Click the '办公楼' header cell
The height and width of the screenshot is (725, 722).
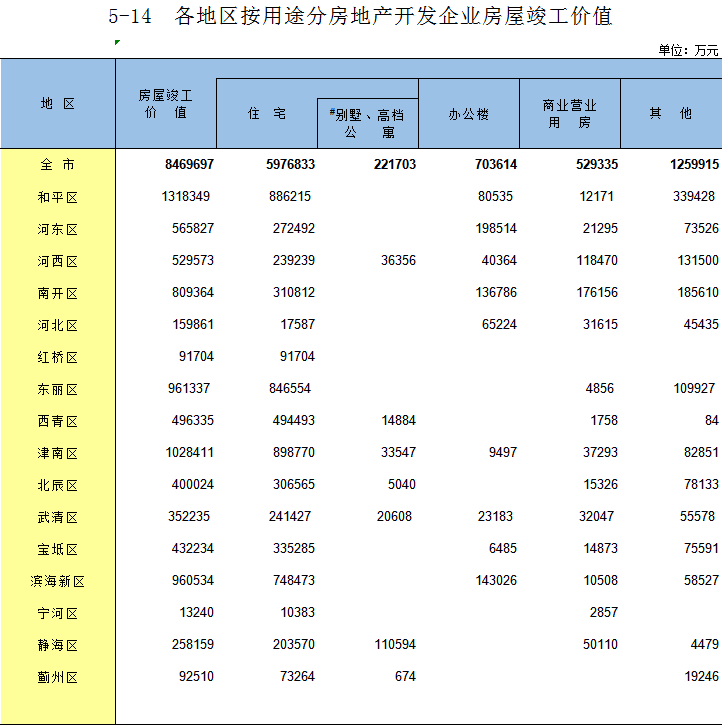469,114
